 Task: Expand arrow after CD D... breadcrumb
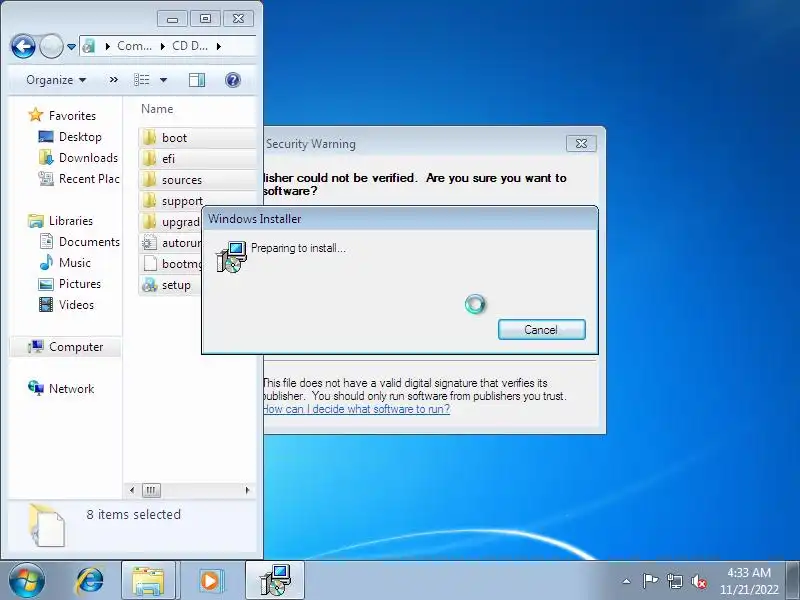219,46
